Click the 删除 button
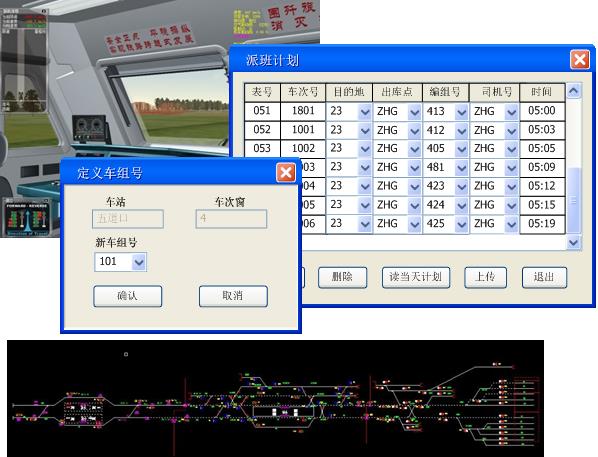The height and width of the screenshot is (457, 598). pos(342,277)
